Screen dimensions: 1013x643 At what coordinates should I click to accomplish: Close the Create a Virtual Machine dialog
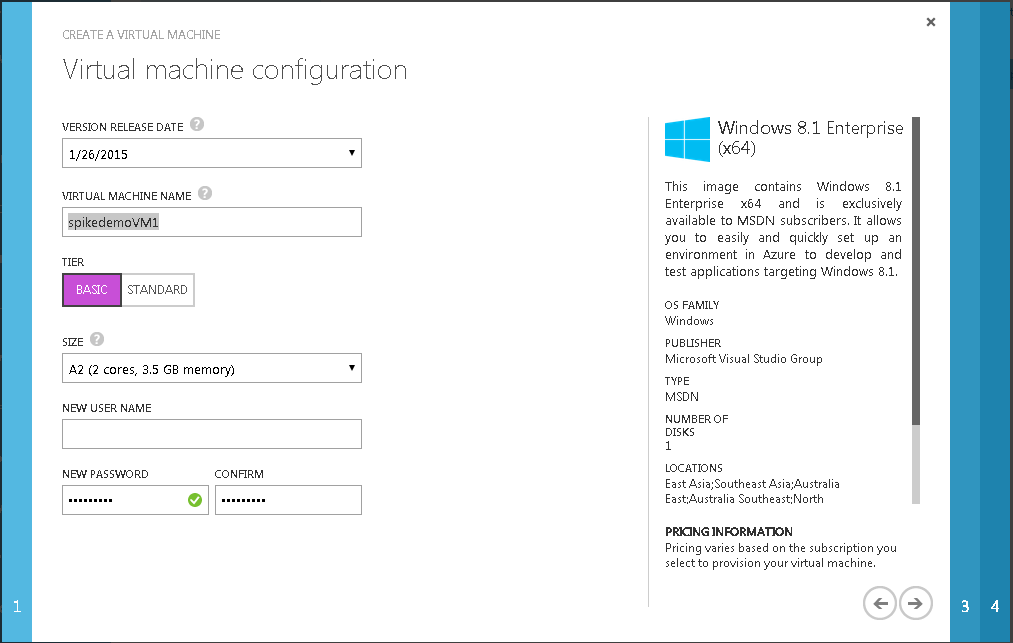point(930,22)
